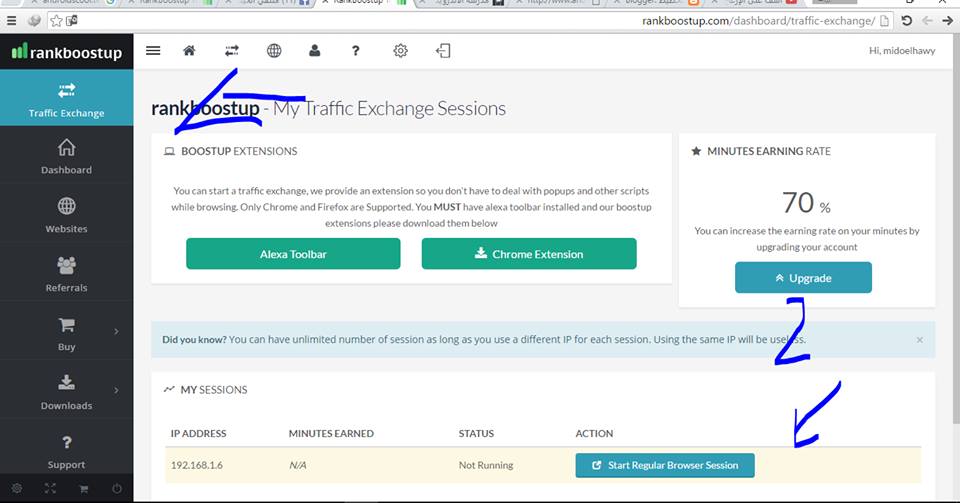Open the browser hamburger menu
The width and height of the screenshot is (960, 503).
coord(11,21)
